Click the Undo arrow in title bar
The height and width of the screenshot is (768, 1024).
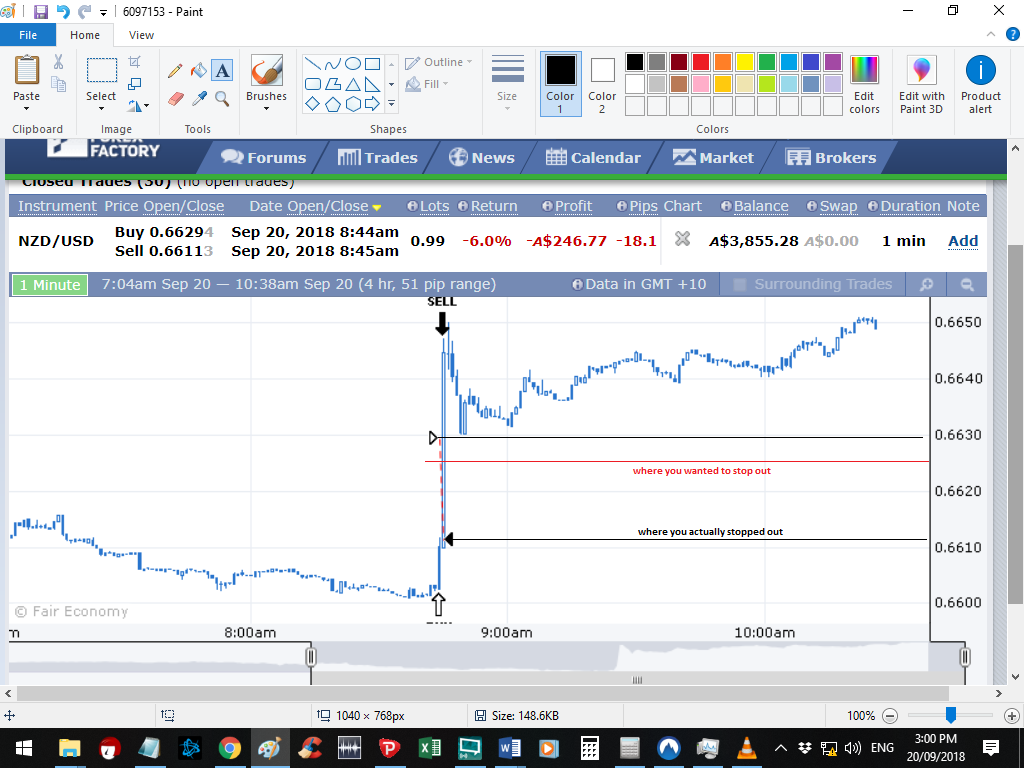63,12
